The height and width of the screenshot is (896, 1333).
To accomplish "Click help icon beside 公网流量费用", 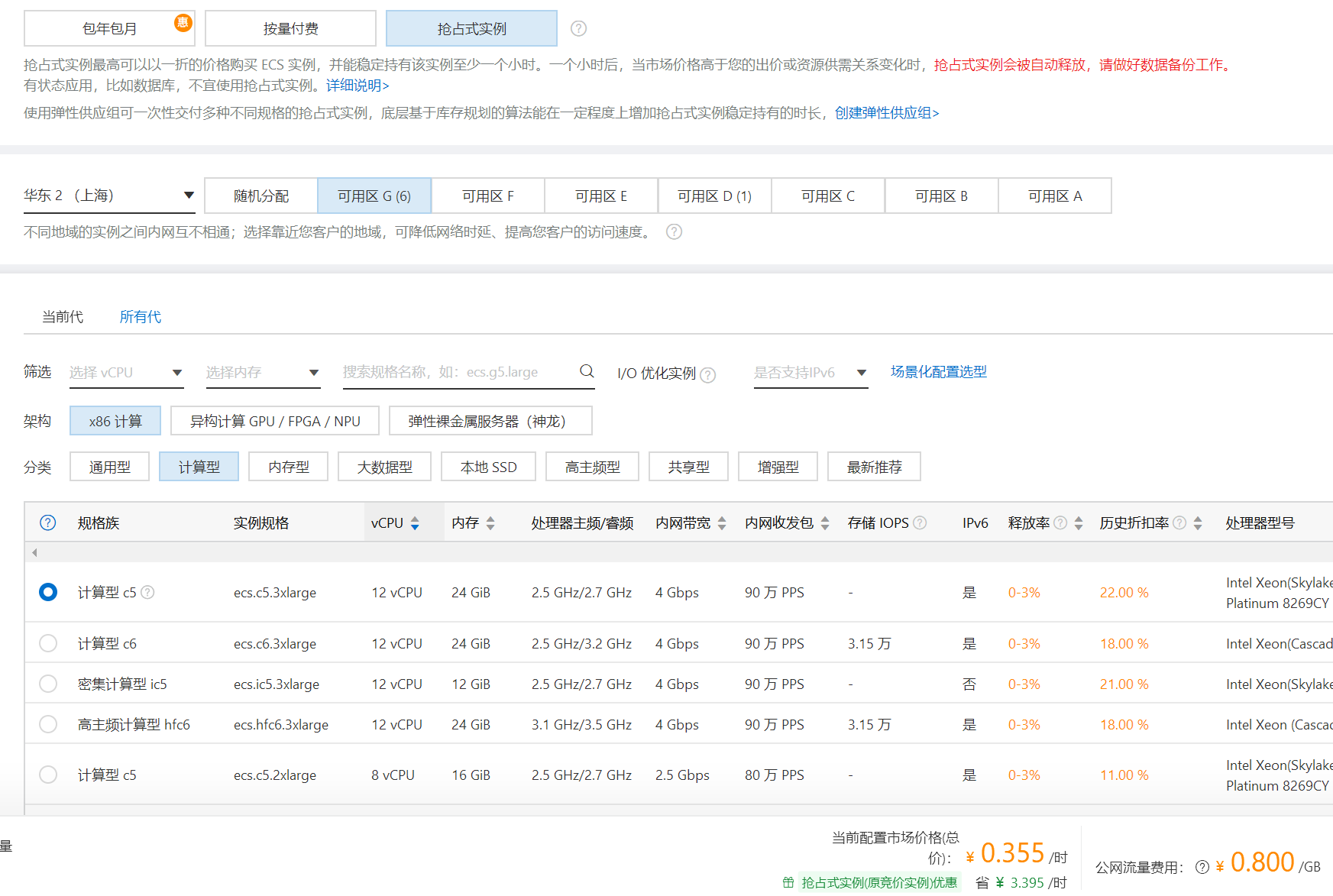I will tap(1202, 866).
